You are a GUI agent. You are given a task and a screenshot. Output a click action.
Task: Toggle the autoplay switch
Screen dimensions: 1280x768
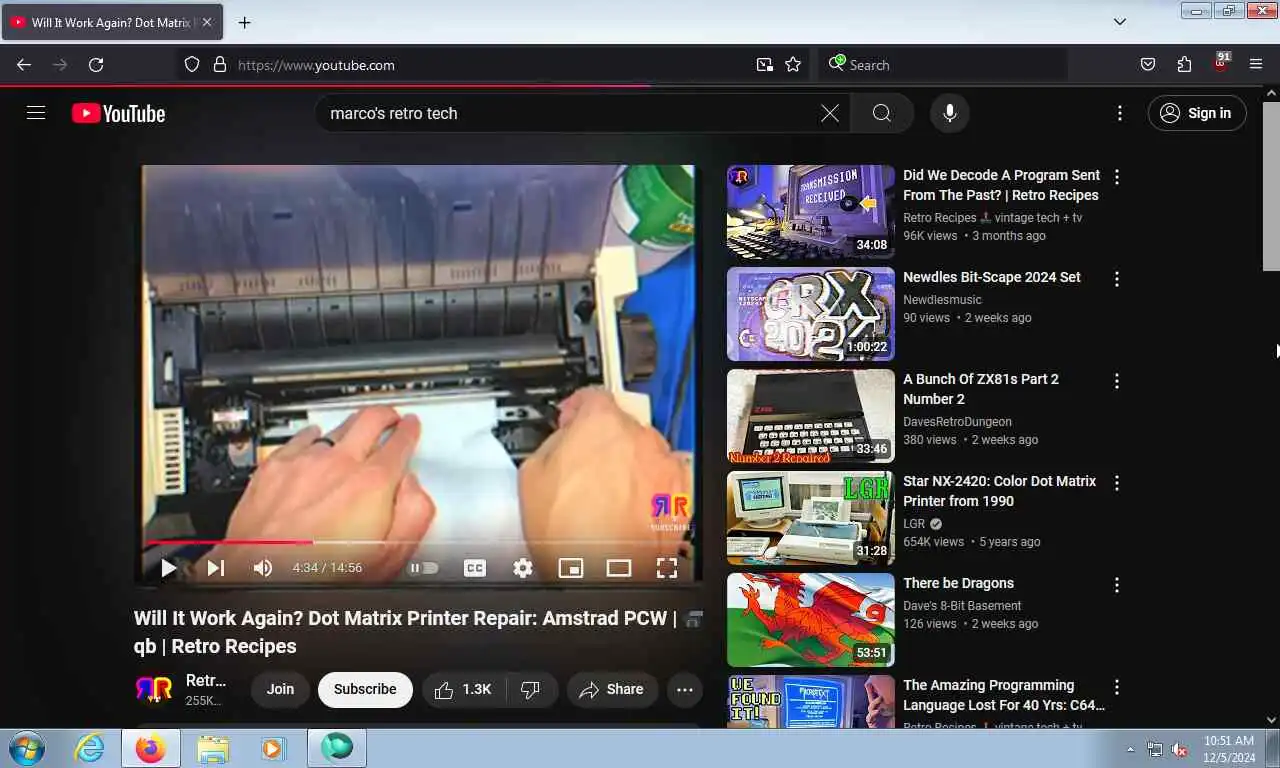tap(424, 568)
